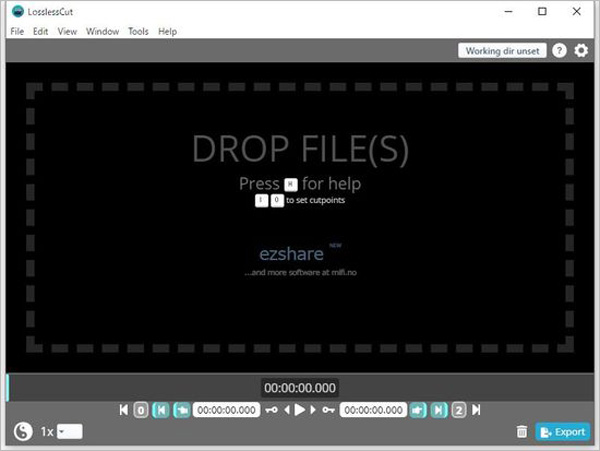
Task: Open the View menu
Action: pyautogui.click(x=67, y=31)
